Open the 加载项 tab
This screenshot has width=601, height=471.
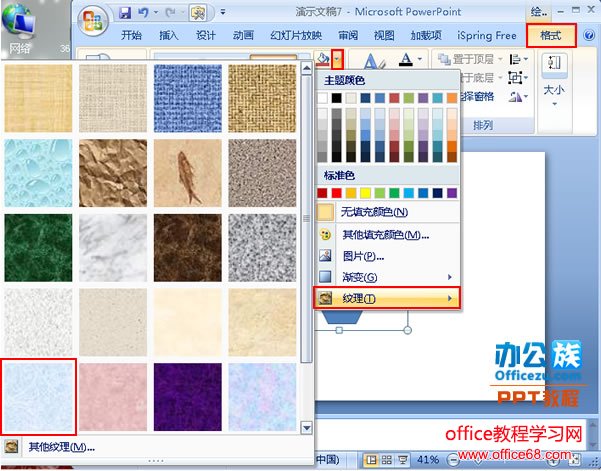pyautogui.click(x=426, y=35)
